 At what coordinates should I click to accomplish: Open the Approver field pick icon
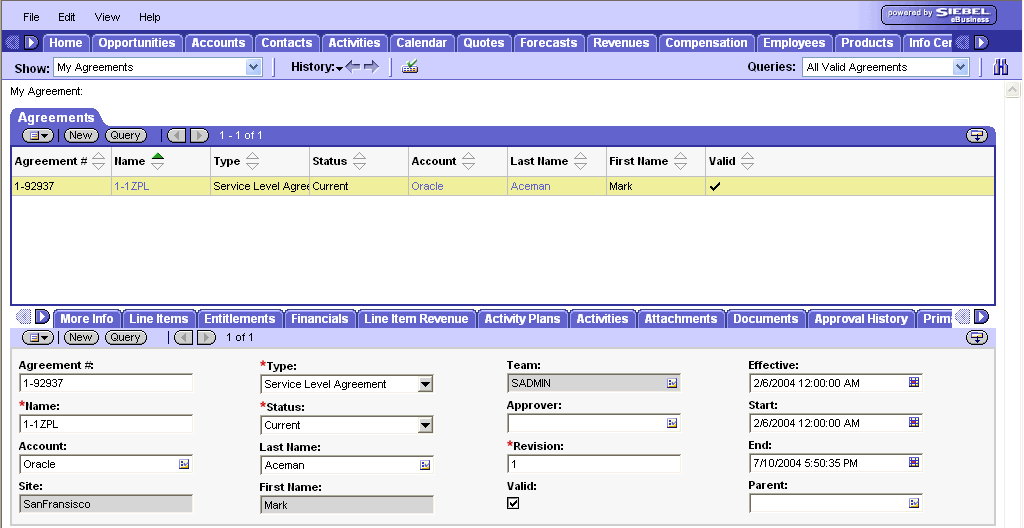(x=672, y=423)
